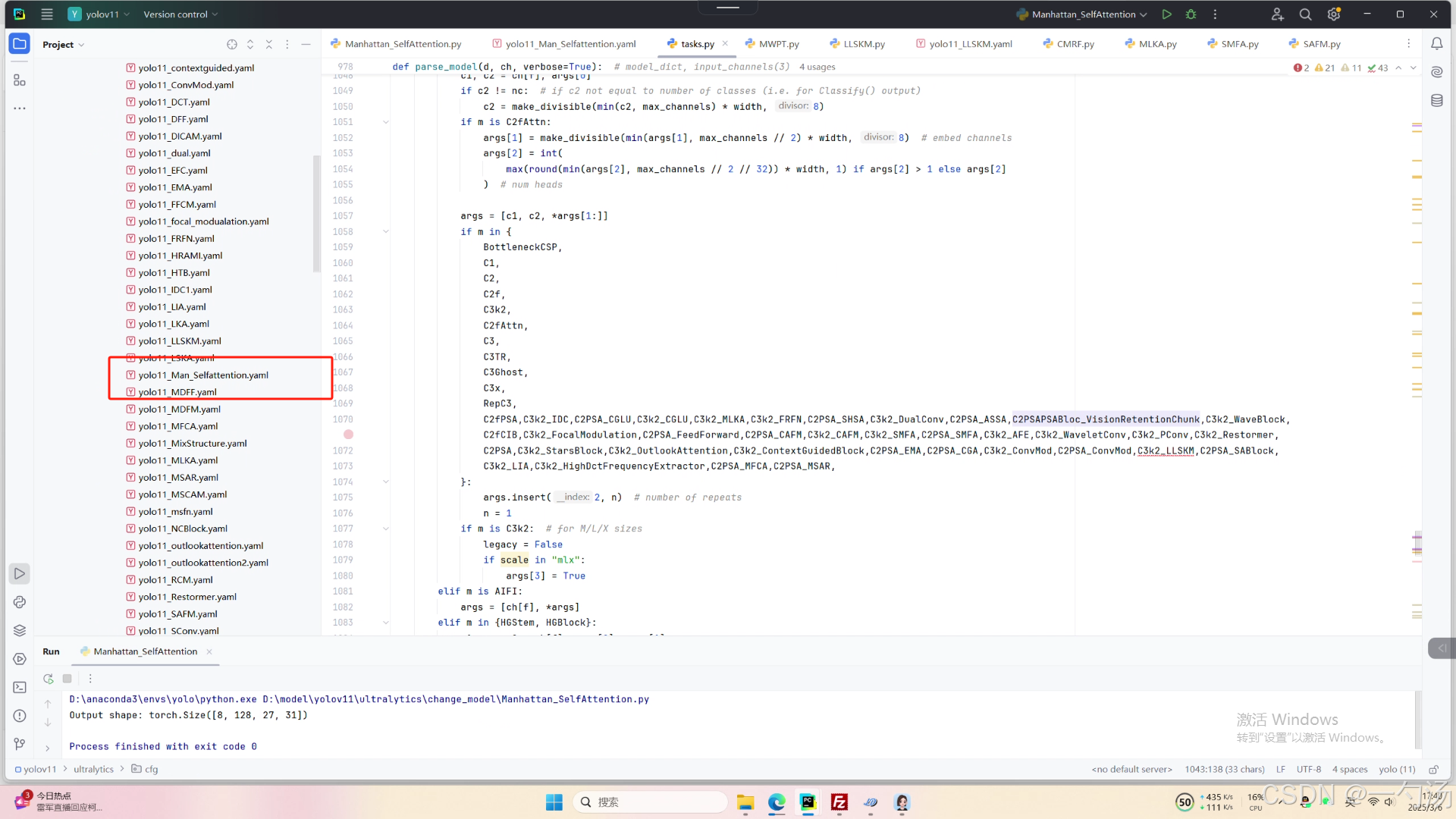The image size is (1456, 819).
Task: Rerun the script in the Run panel
Action: pyautogui.click(x=48, y=679)
